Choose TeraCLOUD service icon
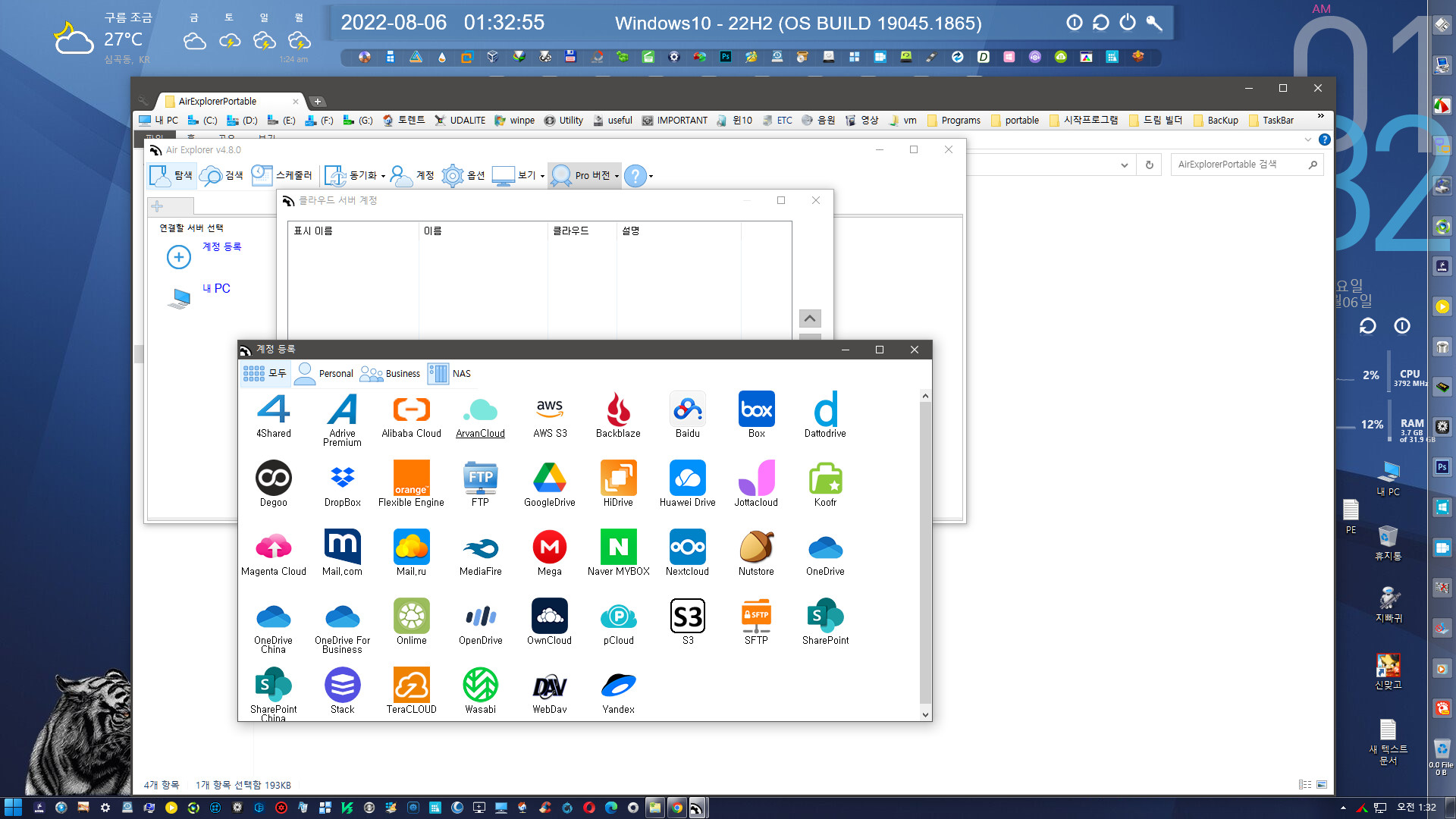 tap(411, 692)
